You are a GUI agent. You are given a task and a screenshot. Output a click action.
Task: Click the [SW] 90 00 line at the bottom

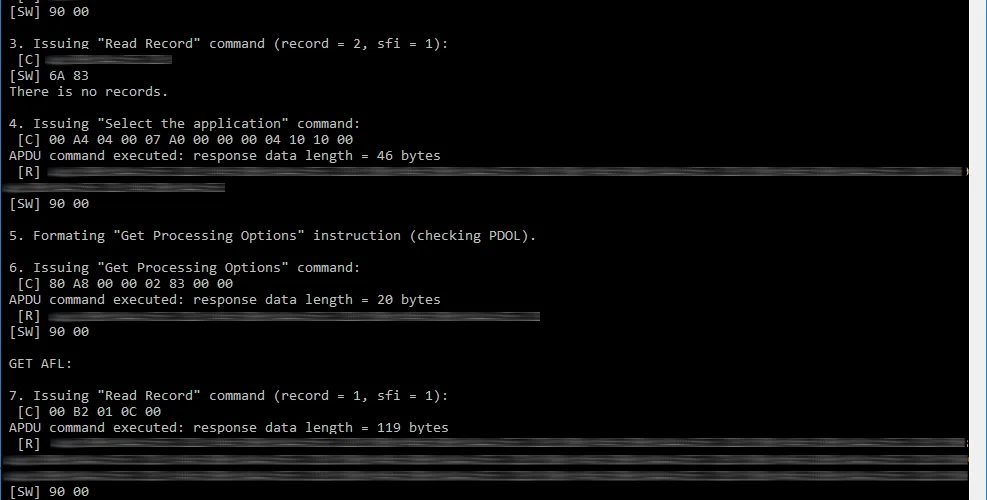click(48, 491)
